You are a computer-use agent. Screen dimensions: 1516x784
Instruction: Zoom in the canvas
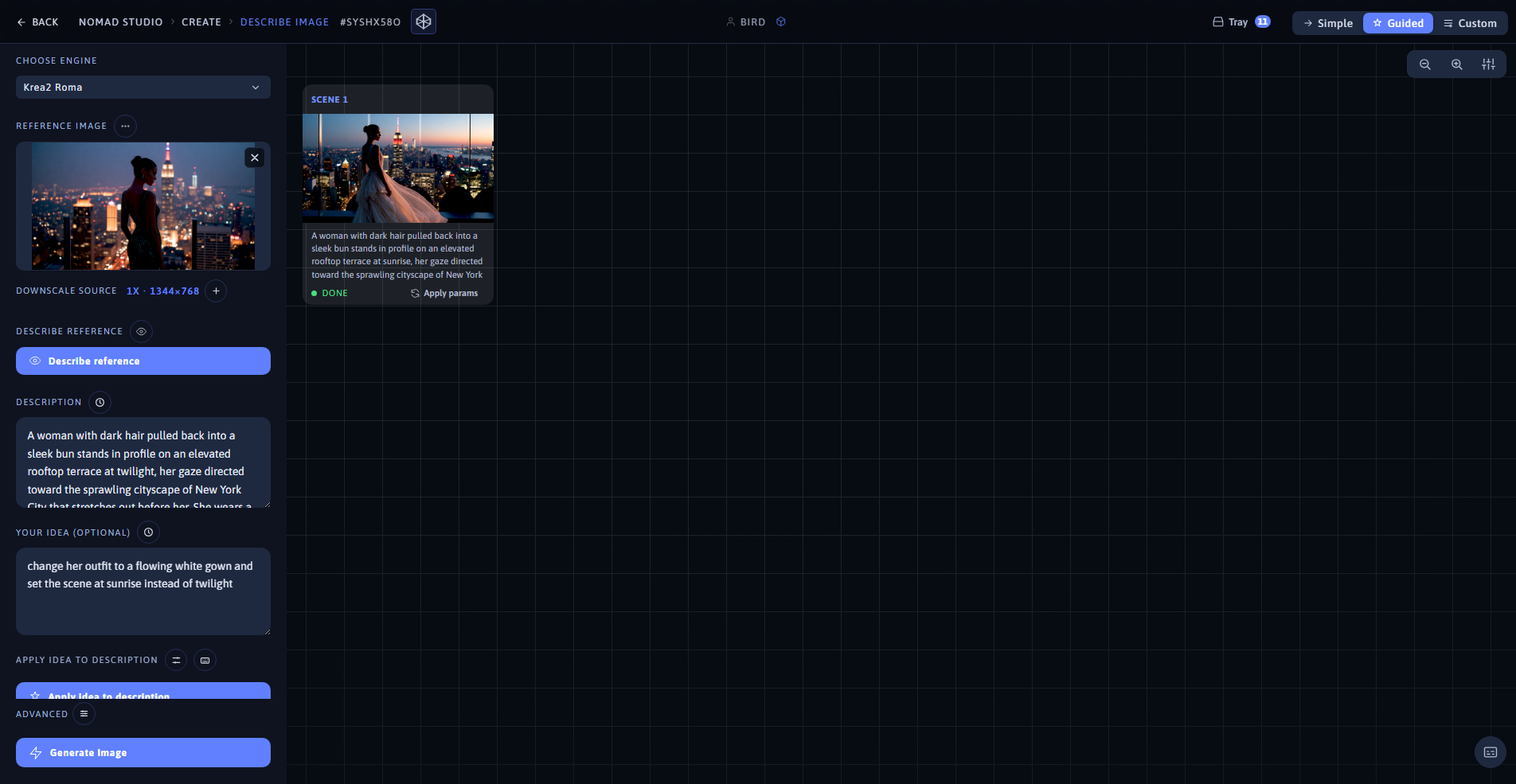pyautogui.click(x=1456, y=64)
